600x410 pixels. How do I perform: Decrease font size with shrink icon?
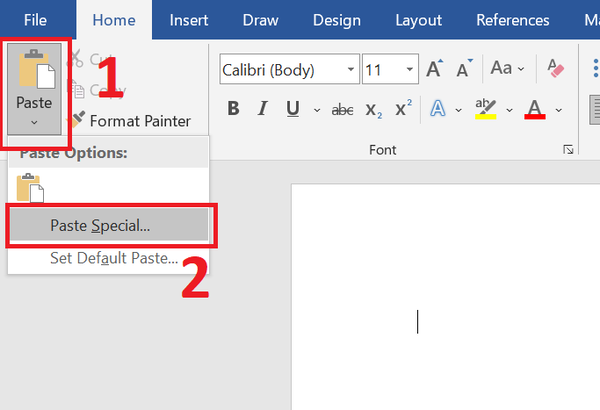[x=465, y=69]
